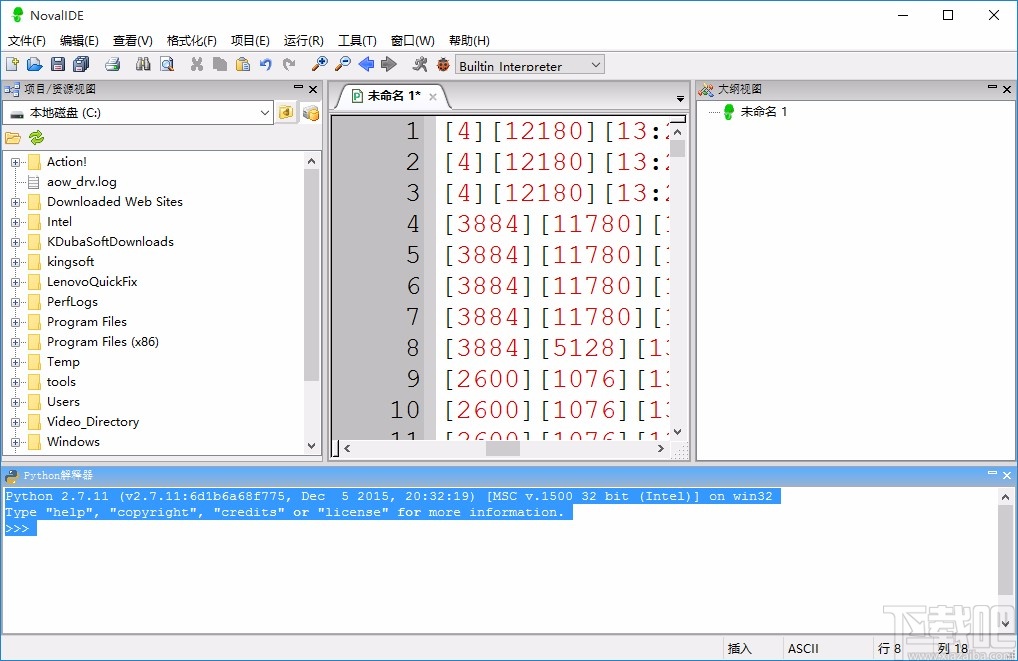Click the magnifier-on-page search icon
Screen dimensions: 1018x661
pyautogui.click(x=167, y=64)
